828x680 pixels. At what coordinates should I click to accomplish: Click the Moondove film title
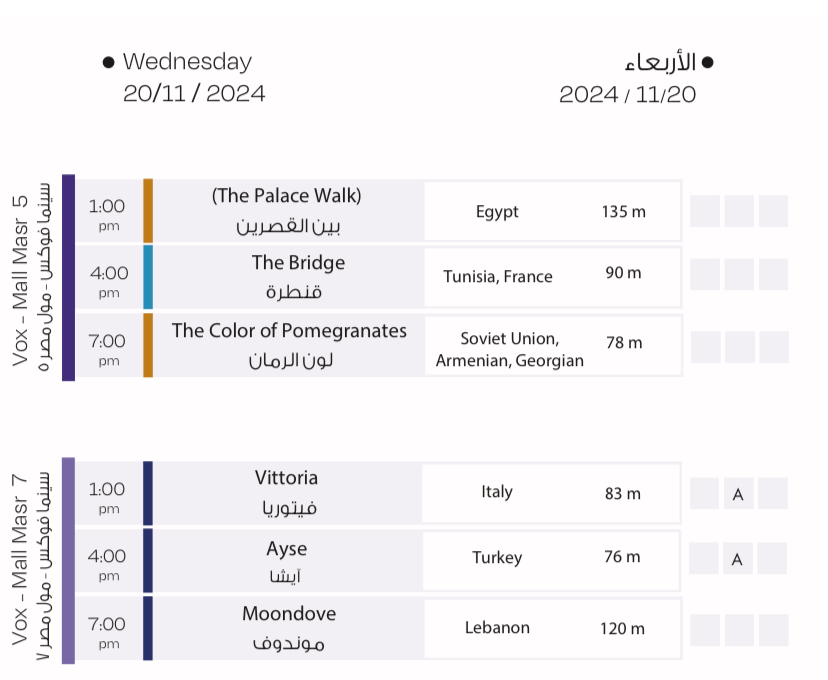coord(289,614)
